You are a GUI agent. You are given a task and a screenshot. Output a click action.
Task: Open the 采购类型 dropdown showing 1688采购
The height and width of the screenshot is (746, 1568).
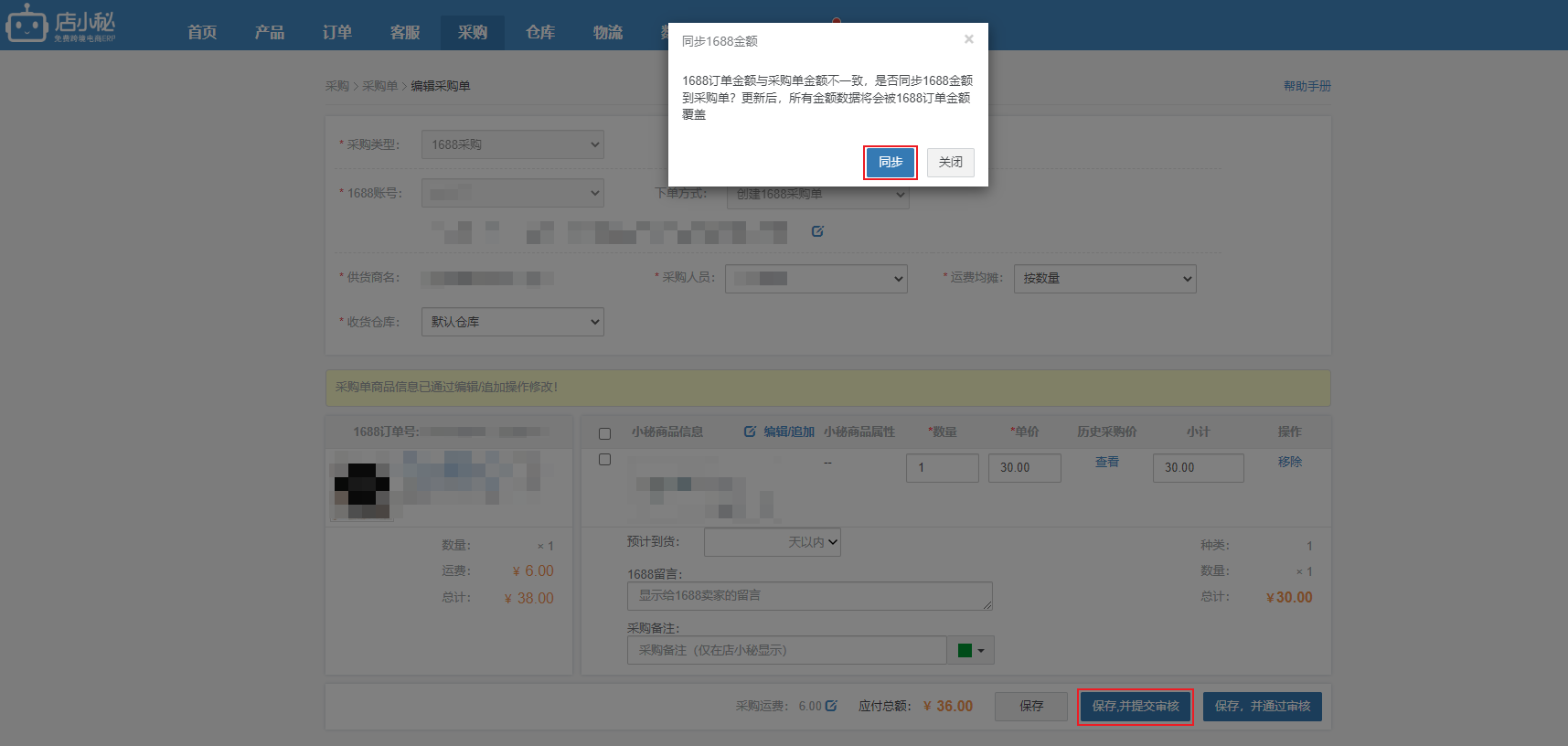[x=513, y=144]
